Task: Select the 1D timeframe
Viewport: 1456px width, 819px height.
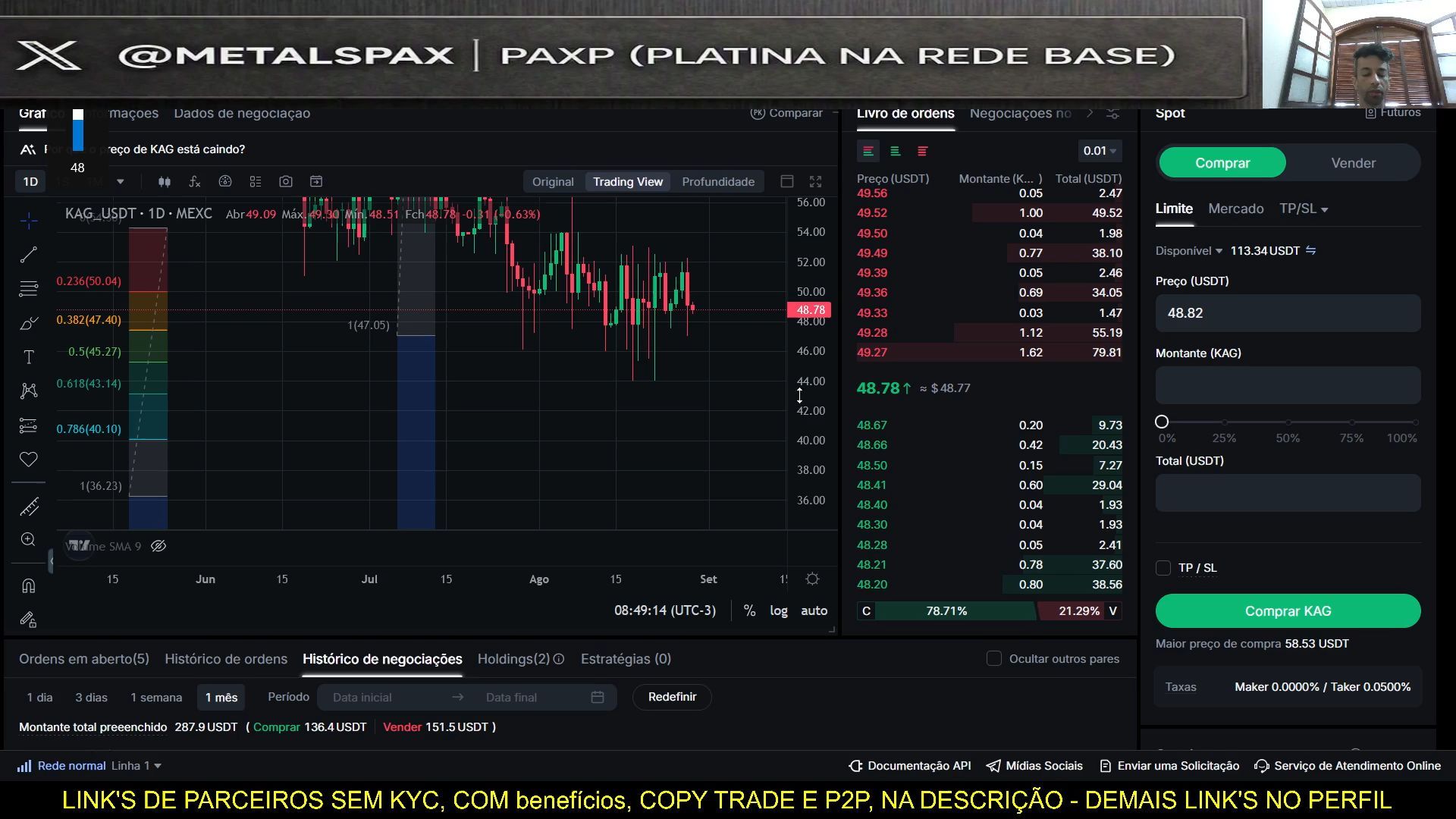Action: pos(30,182)
